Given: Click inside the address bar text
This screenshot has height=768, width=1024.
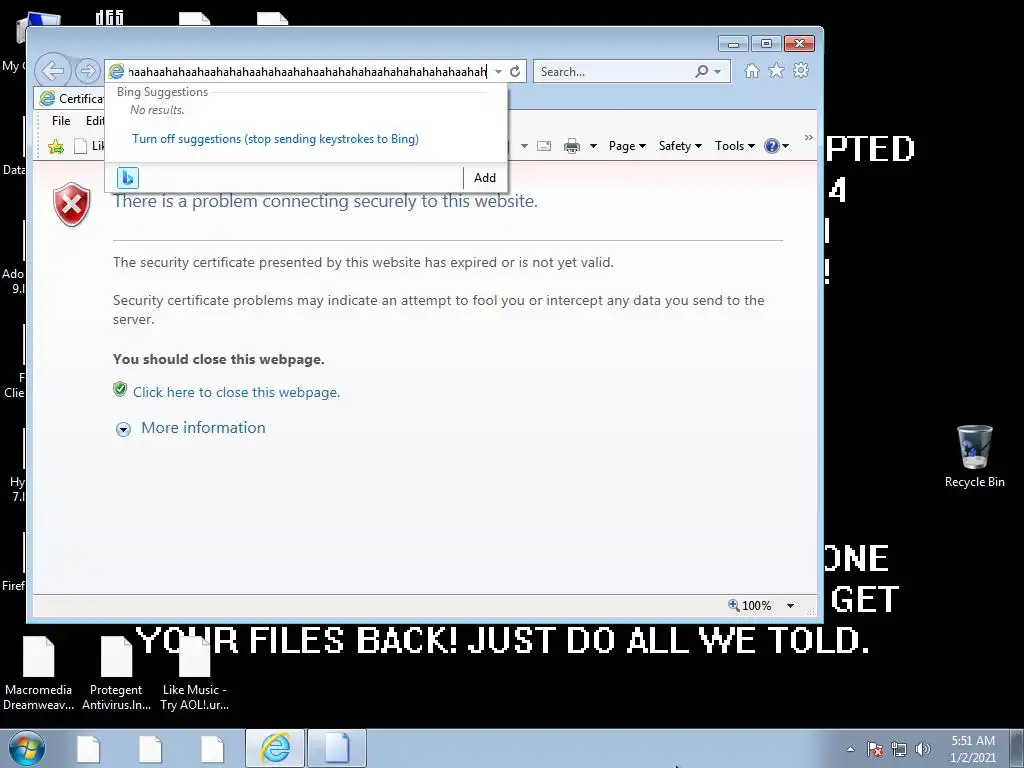Looking at the screenshot, I should [307, 72].
